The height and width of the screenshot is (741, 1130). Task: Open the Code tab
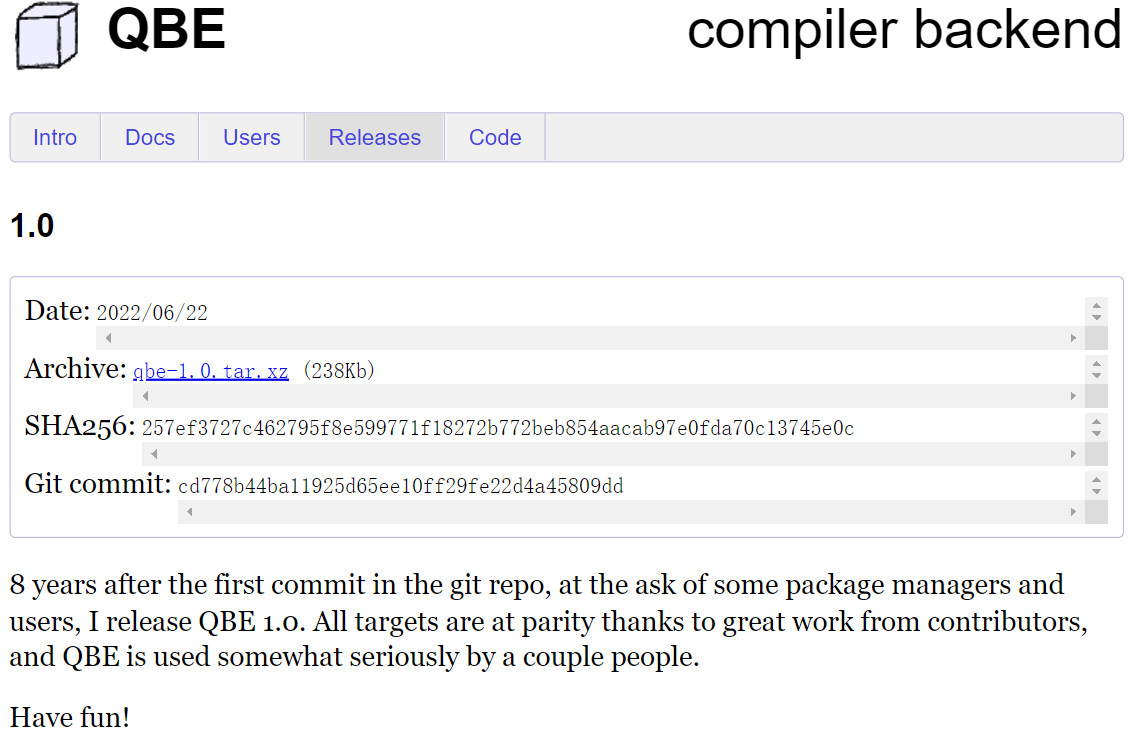tap(495, 137)
